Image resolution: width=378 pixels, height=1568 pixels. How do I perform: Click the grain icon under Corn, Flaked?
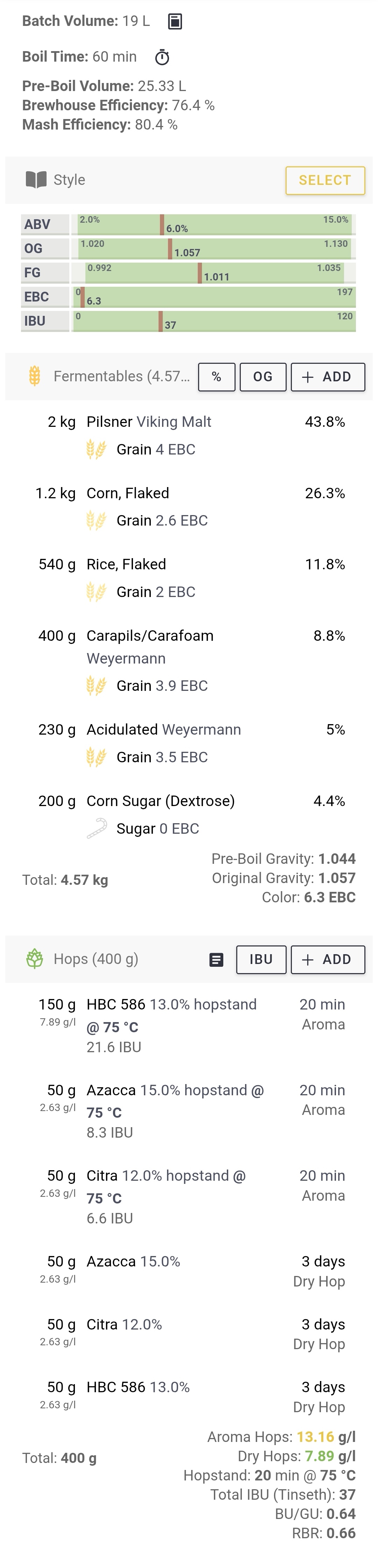tap(96, 520)
